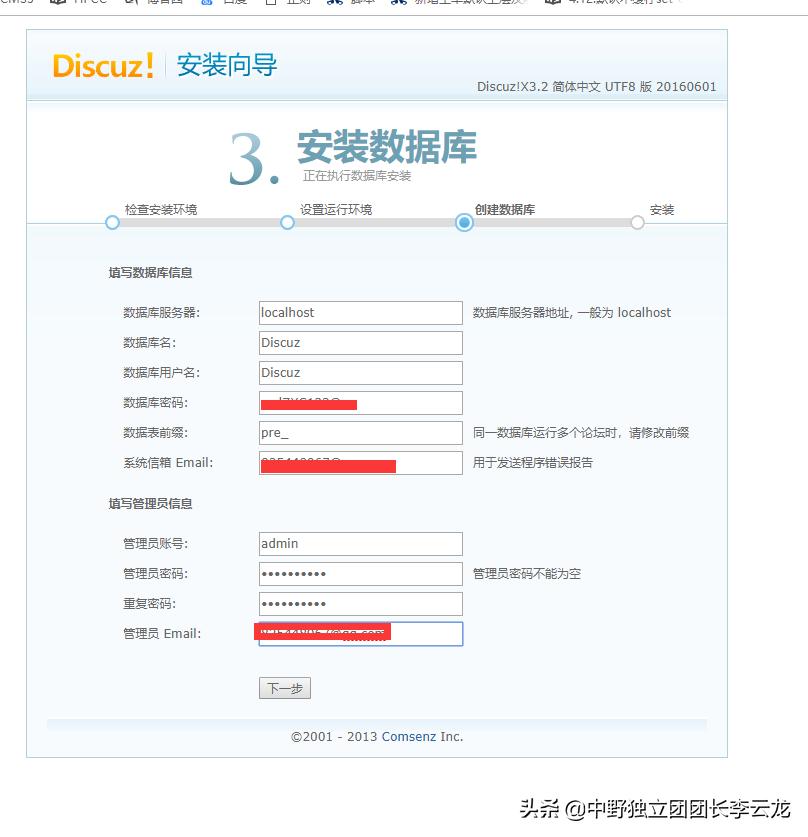Select the highlighted 创建数据库 step circle
The width and height of the screenshot is (808, 837).
tap(463, 222)
